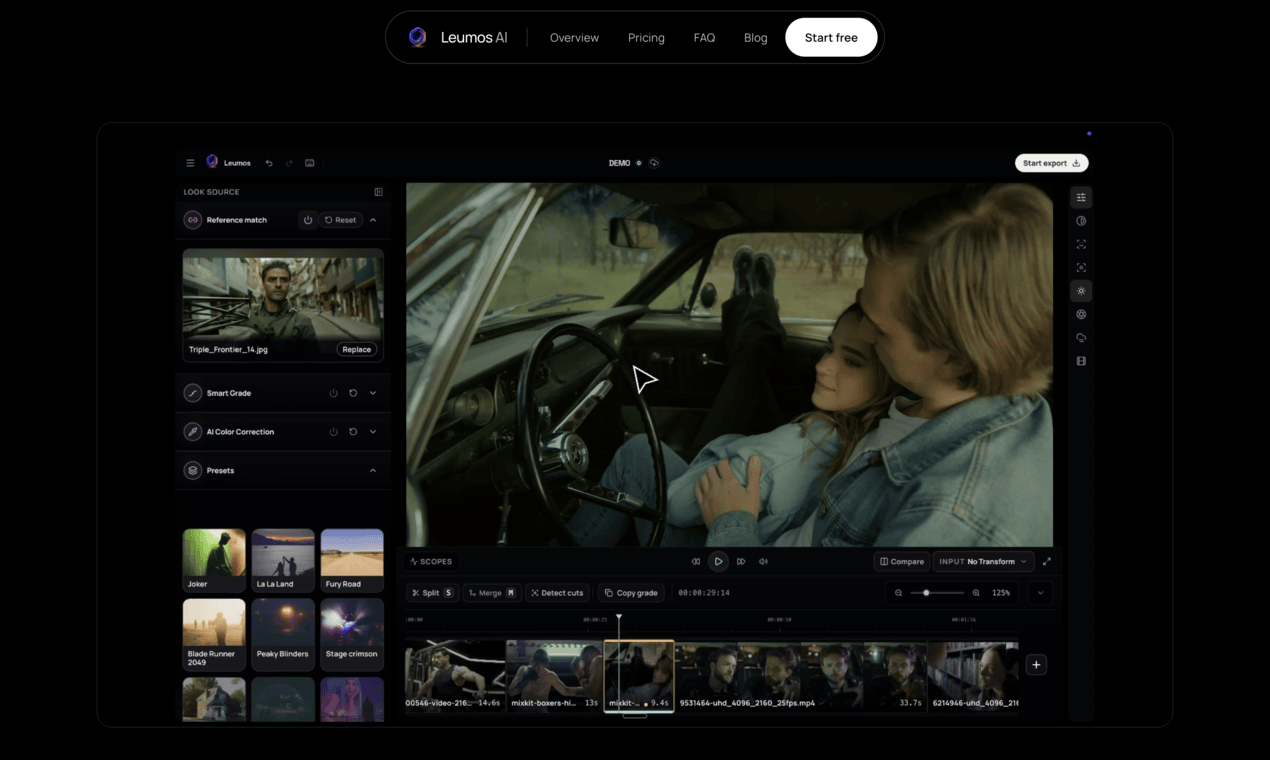Select the focus target frame tool
This screenshot has width=1270, height=760.
click(1081, 267)
